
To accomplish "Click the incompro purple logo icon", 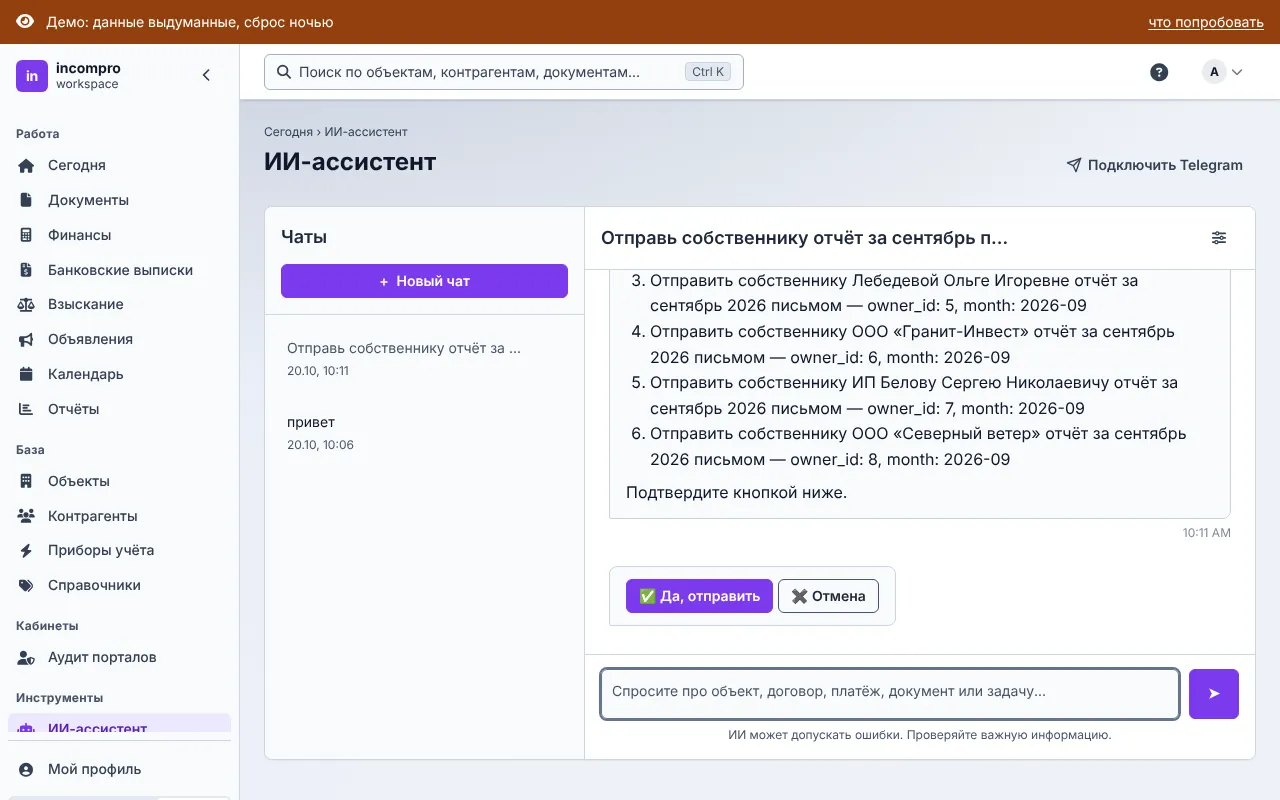I will [32, 76].
